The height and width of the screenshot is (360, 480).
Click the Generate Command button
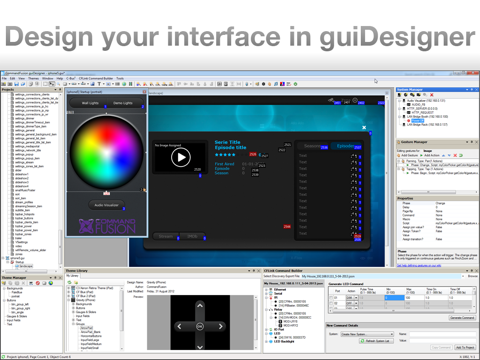point(462,318)
